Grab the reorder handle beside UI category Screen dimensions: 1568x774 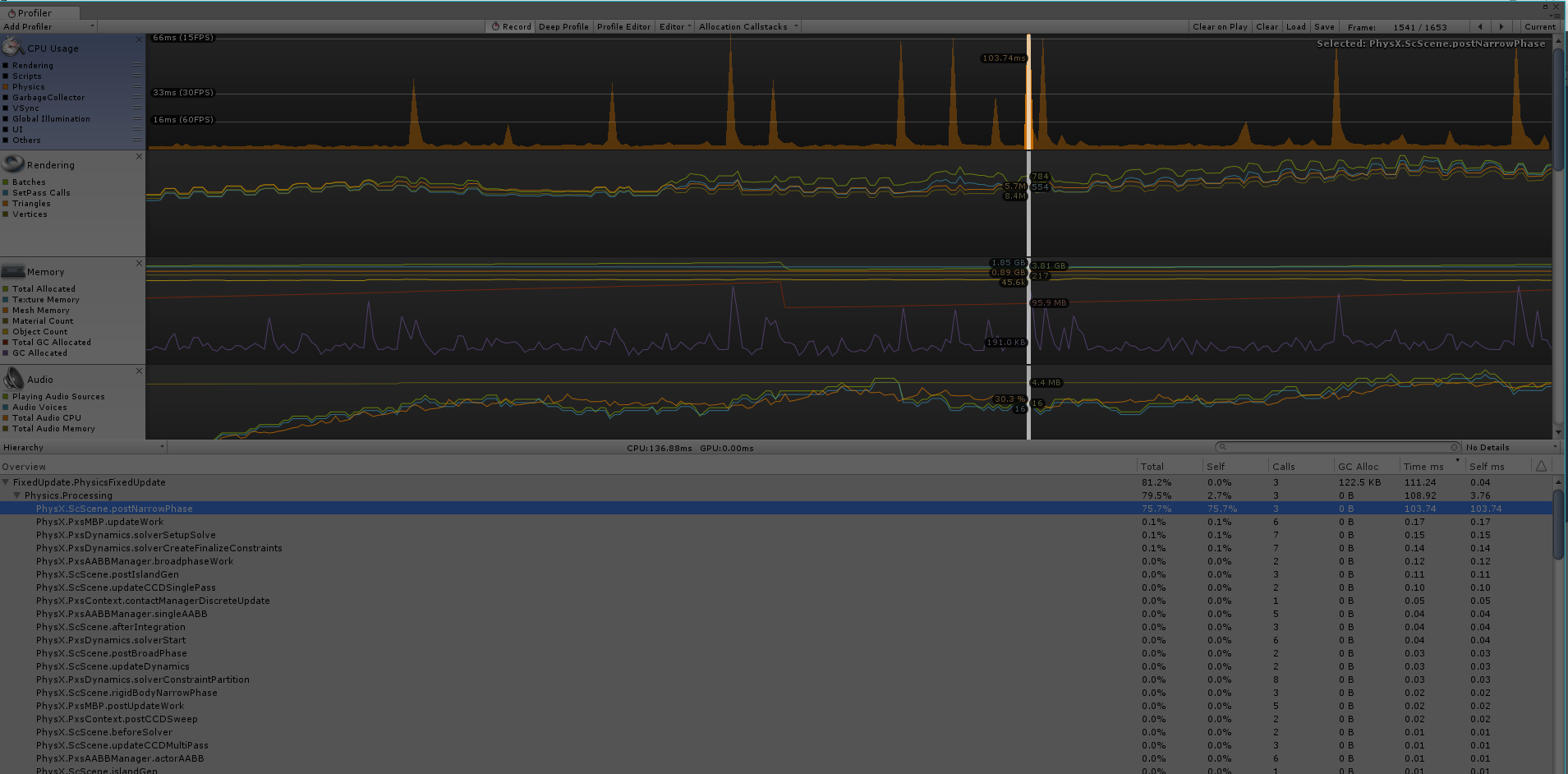pyautogui.click(x=137, y=129)
